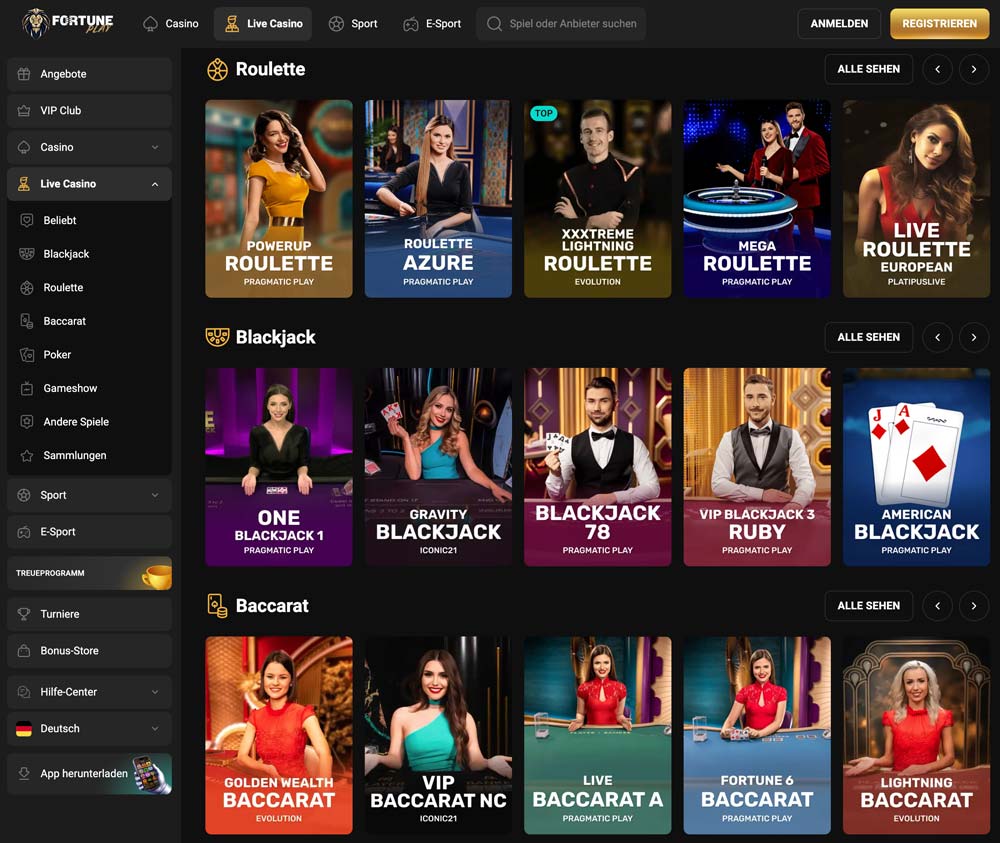Click the Andere Spiele icon

tap(27, 422)
